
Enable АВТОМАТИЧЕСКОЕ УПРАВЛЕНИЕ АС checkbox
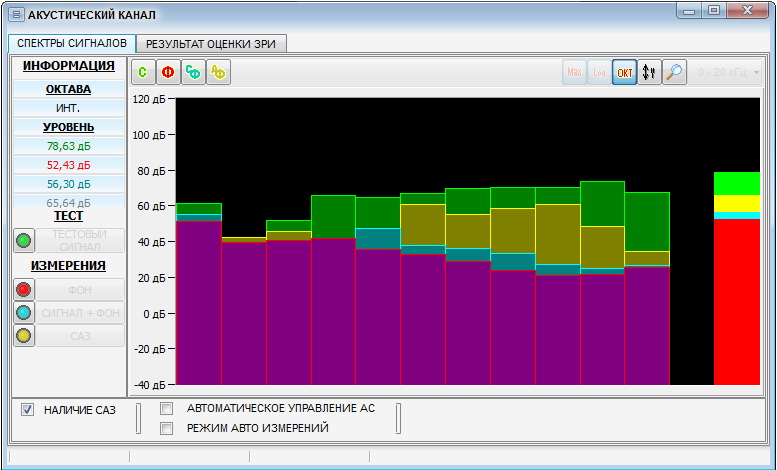(x=167, y=408)
